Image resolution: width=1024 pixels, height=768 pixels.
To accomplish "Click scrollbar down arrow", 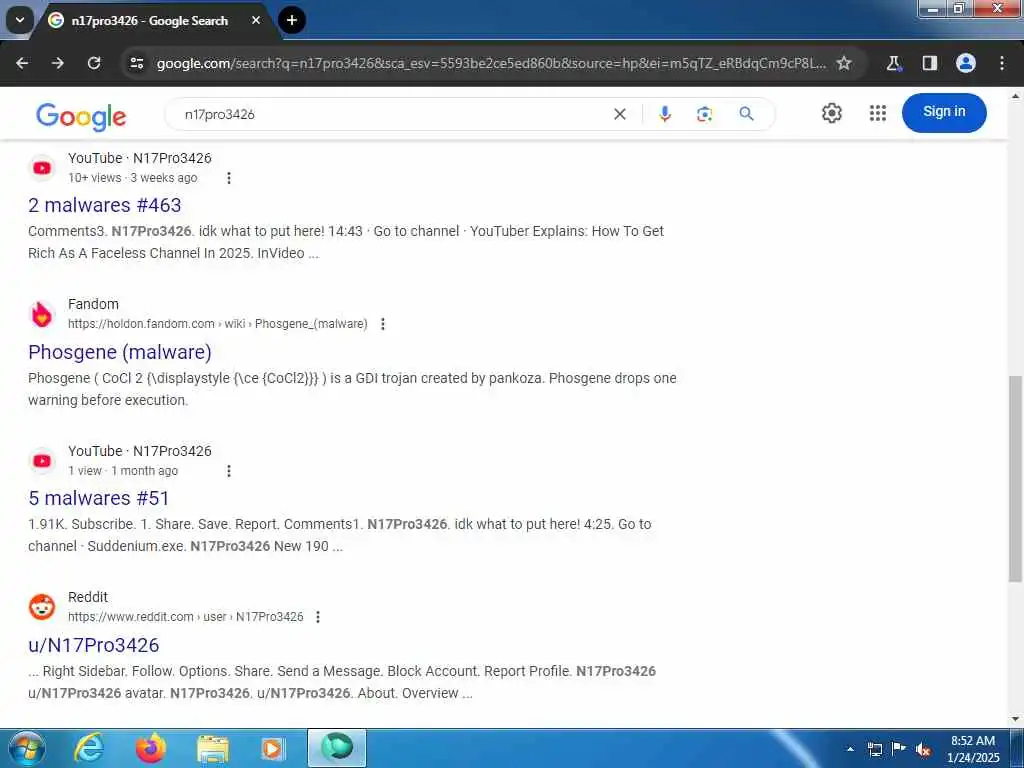I will (x=1016, y=718).
